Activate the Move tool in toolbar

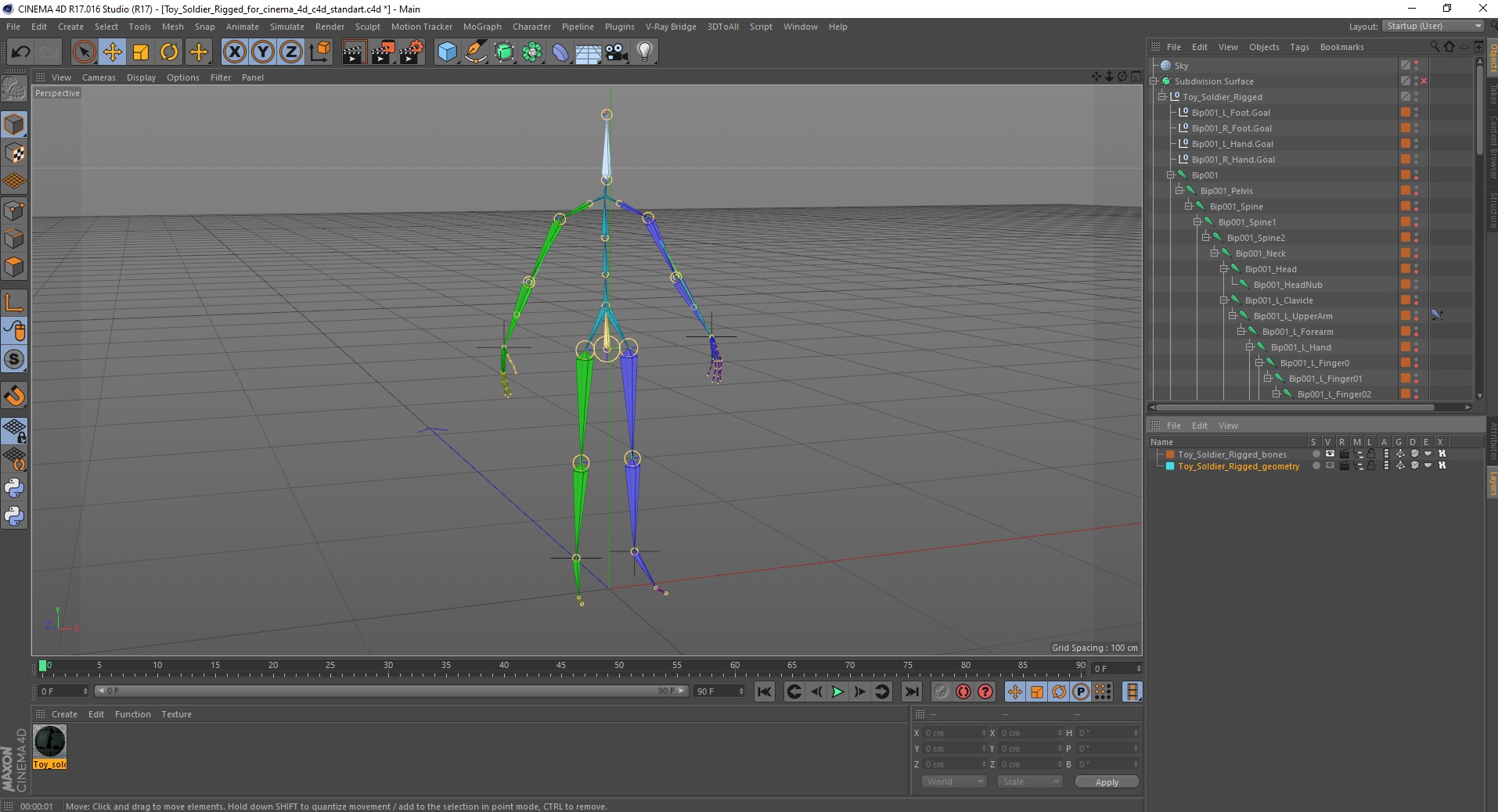tap(113, 52)
